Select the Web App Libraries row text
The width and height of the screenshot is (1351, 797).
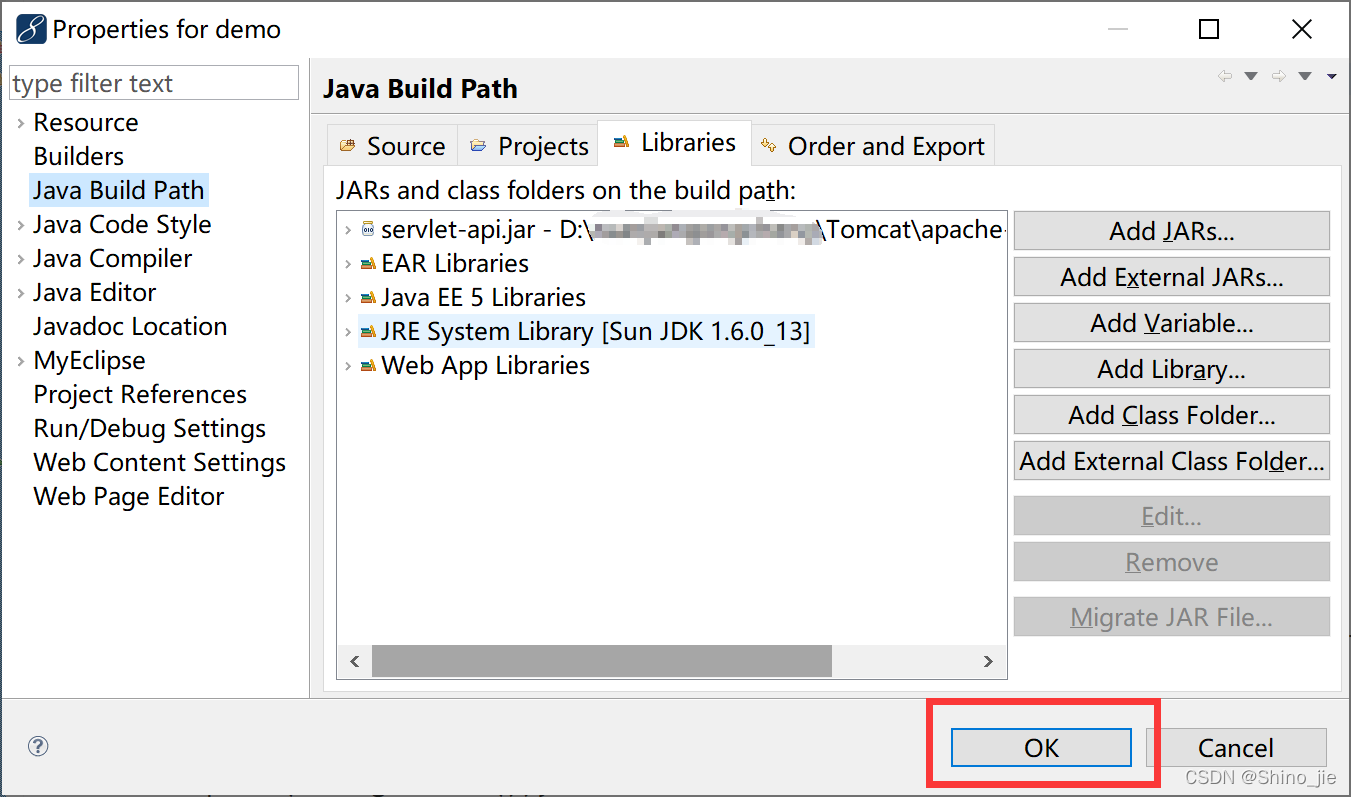point(486,366)
